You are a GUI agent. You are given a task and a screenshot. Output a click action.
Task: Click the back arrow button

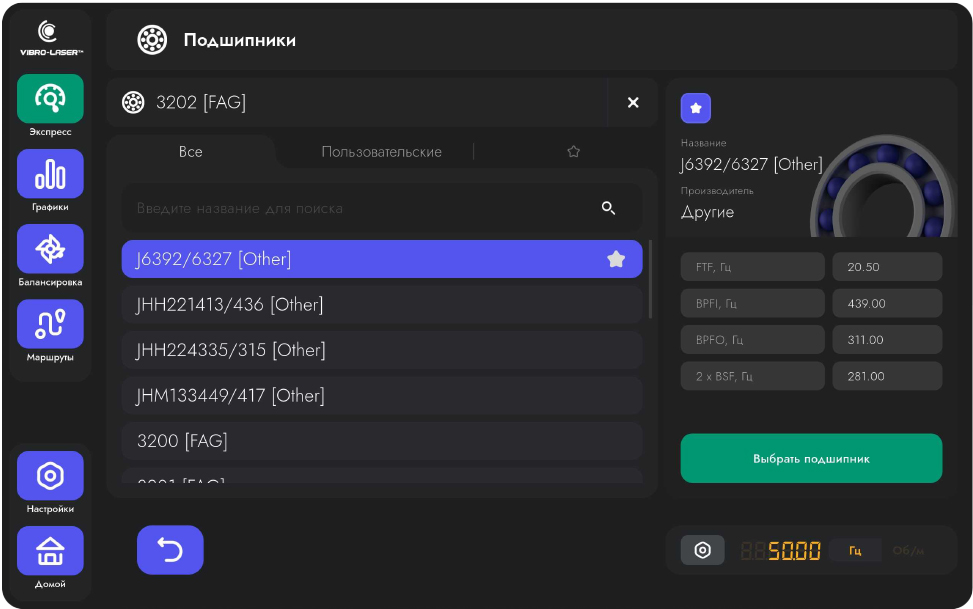170,550
